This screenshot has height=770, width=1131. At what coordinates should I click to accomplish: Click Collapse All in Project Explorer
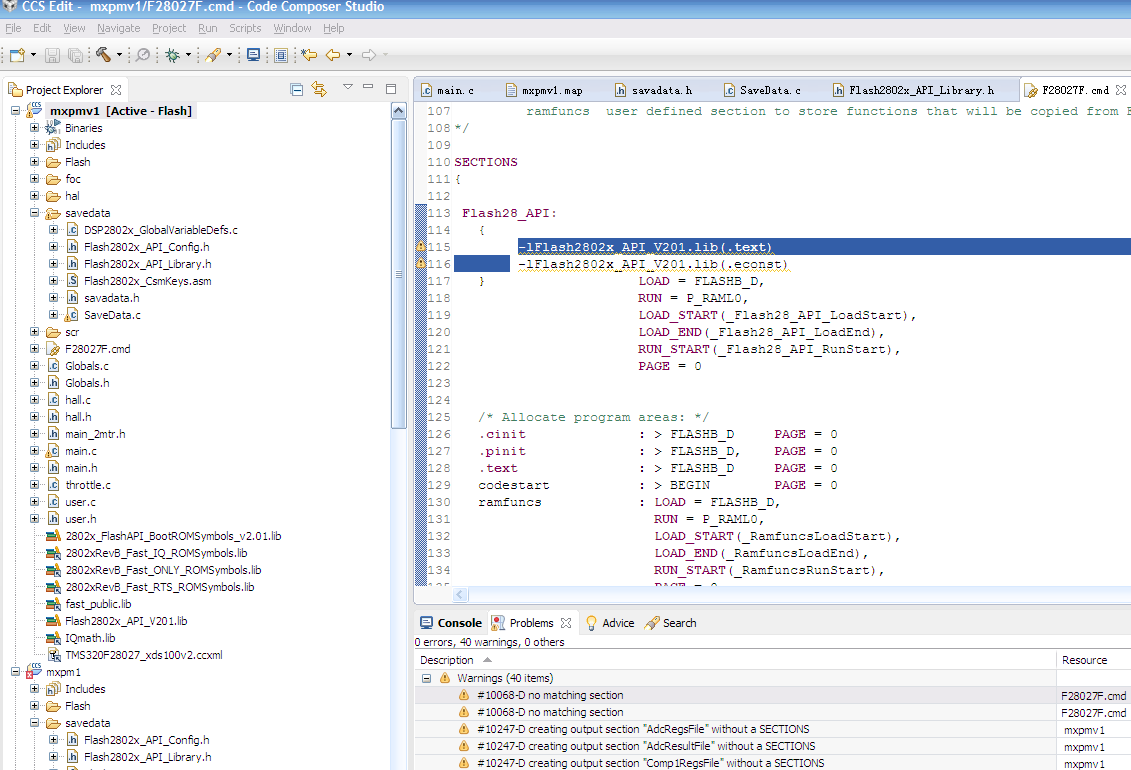(297, 89)
